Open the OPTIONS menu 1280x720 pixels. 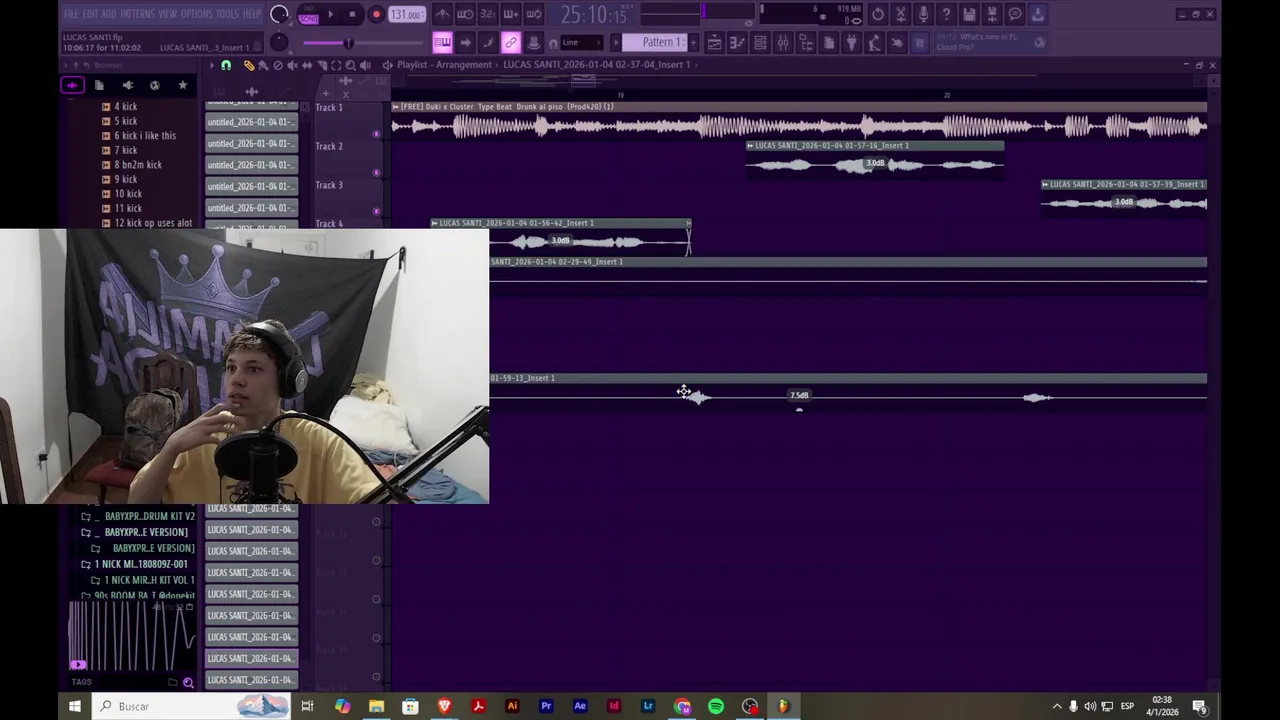click(x=196, y=14)
